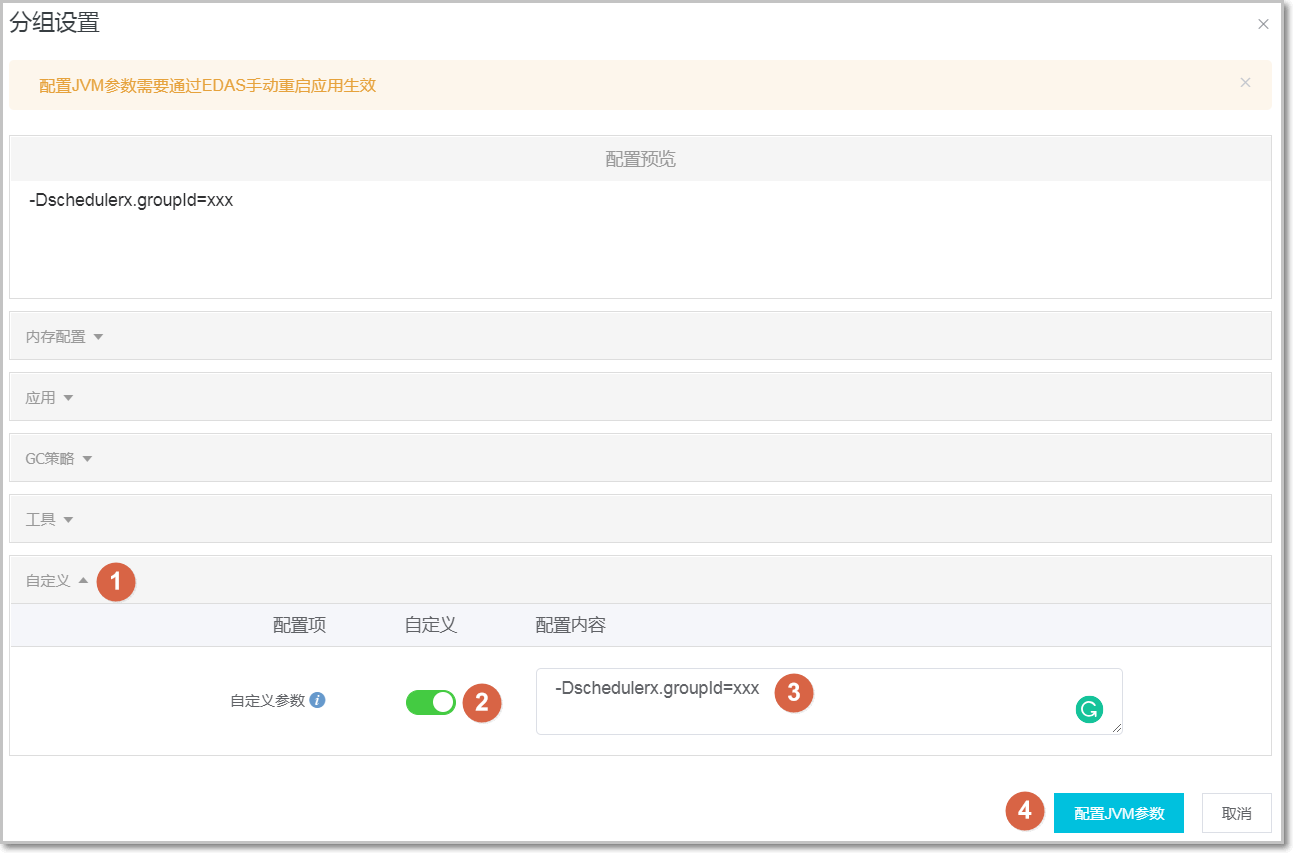Expand the 内存配置 section
The height and width of the screenshot is (853, 1293).
coord(640,336)
